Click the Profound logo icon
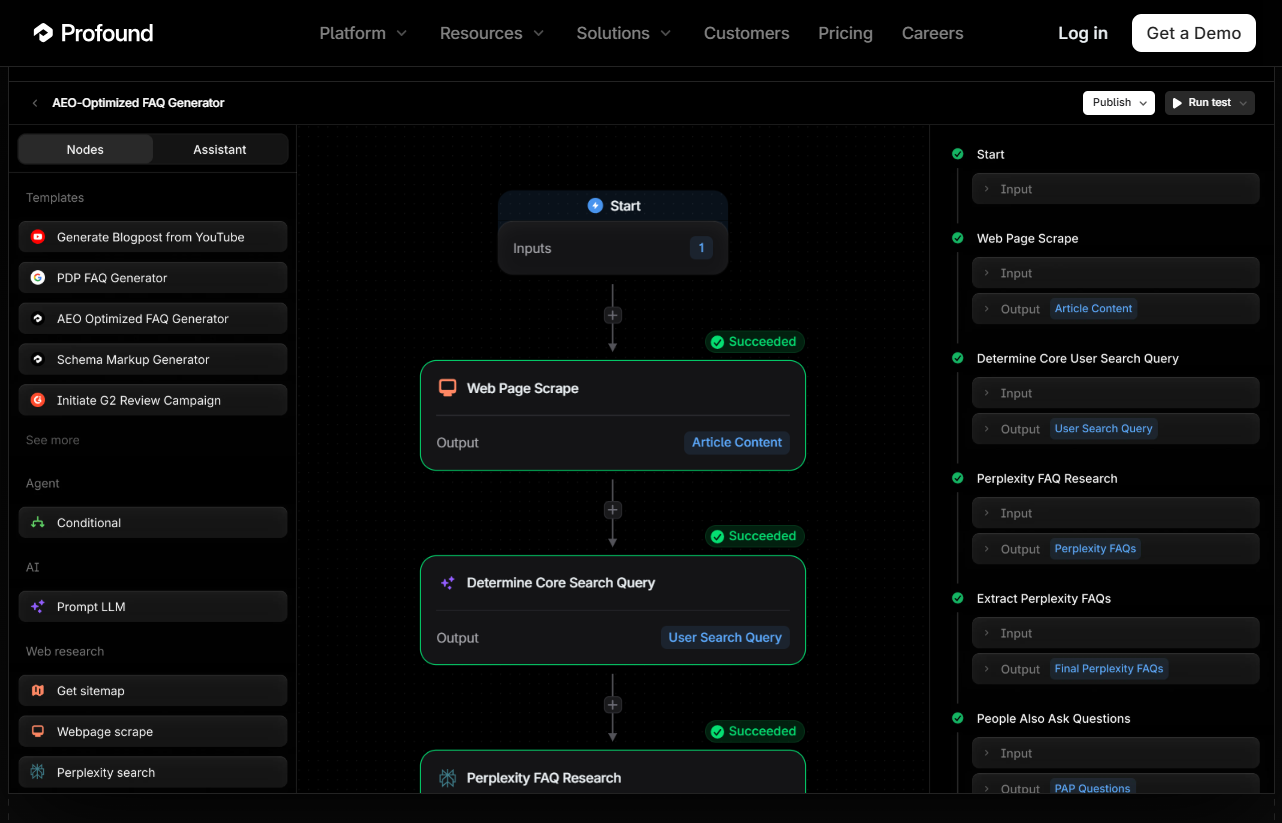 [x=43, y=33]
